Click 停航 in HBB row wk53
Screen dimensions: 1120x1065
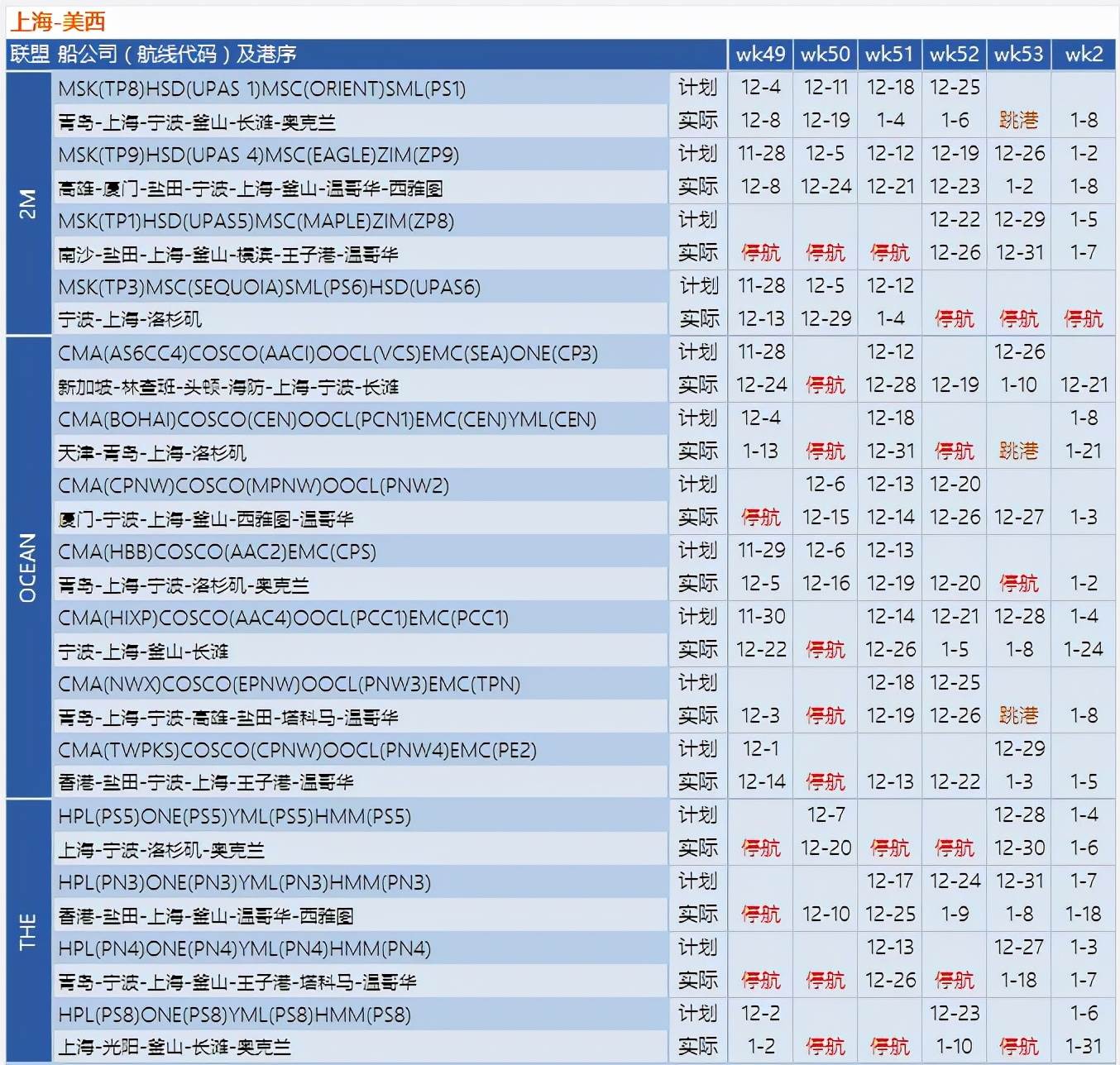coord(1018,584)
